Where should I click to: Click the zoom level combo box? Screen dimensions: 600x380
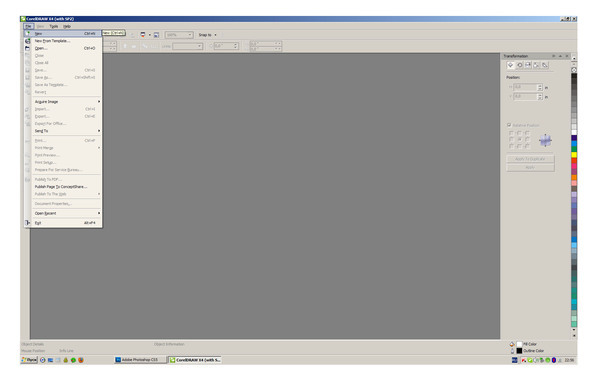tap(179, 35)
